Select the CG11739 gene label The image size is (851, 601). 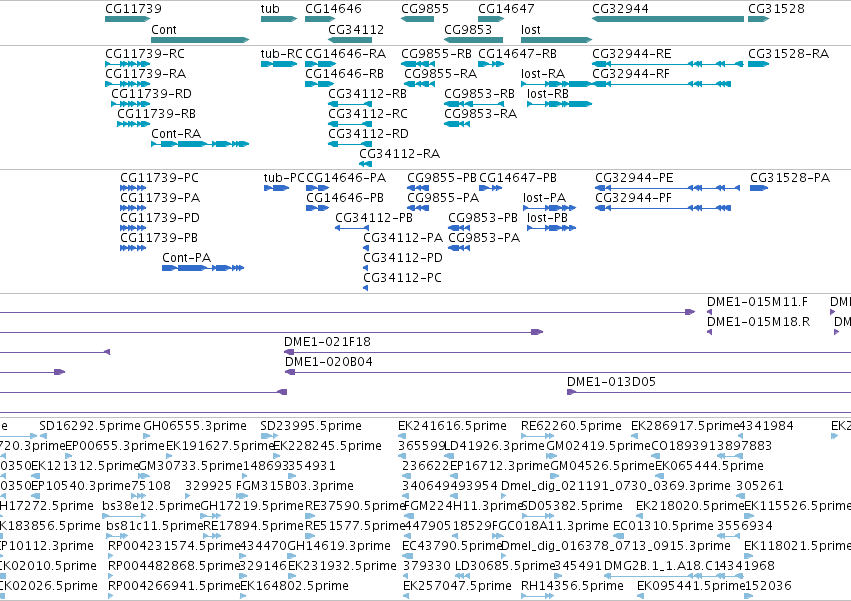click(134, 9)
